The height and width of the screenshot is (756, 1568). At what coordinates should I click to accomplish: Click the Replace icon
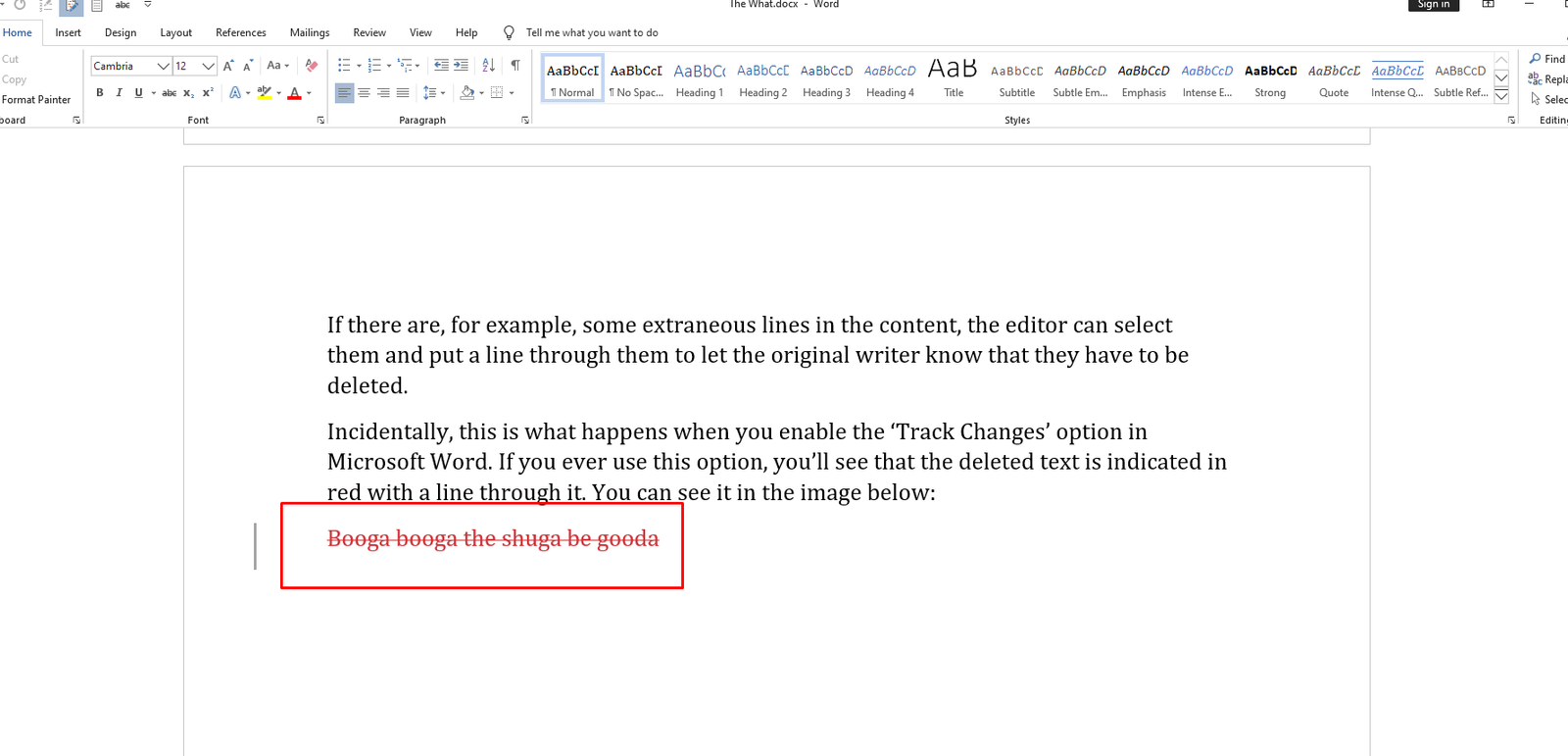[x=1536, y=79]
